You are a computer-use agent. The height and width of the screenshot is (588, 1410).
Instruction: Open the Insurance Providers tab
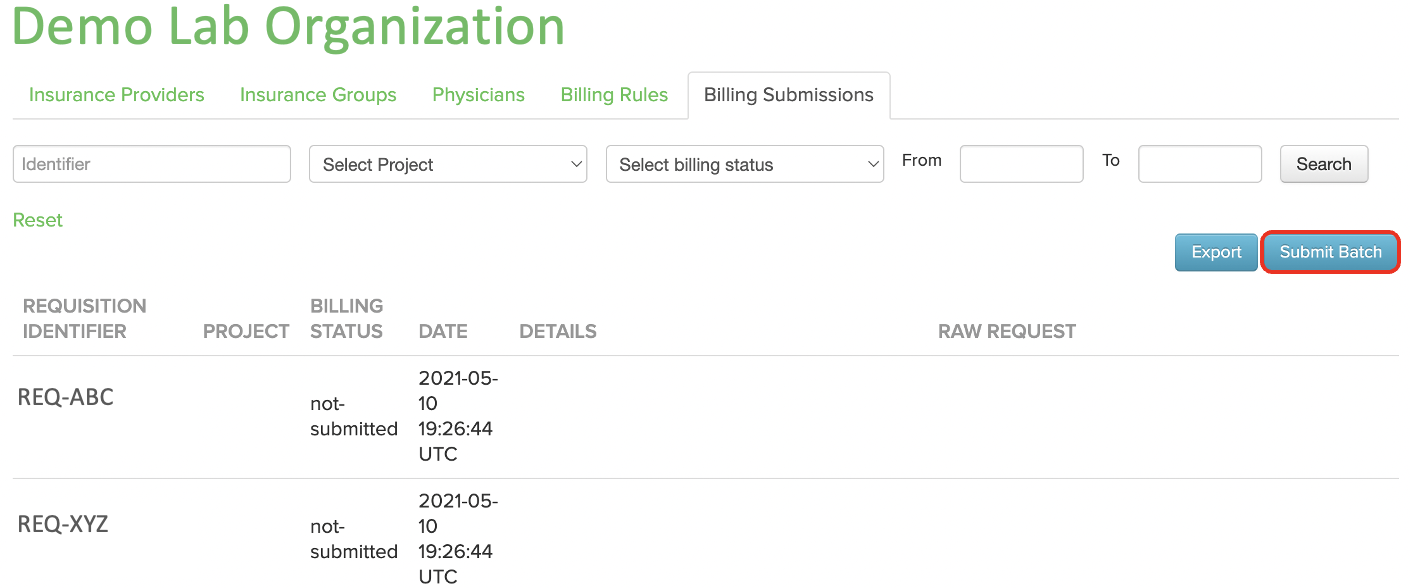pyautogui.click(x=116, y=95)
